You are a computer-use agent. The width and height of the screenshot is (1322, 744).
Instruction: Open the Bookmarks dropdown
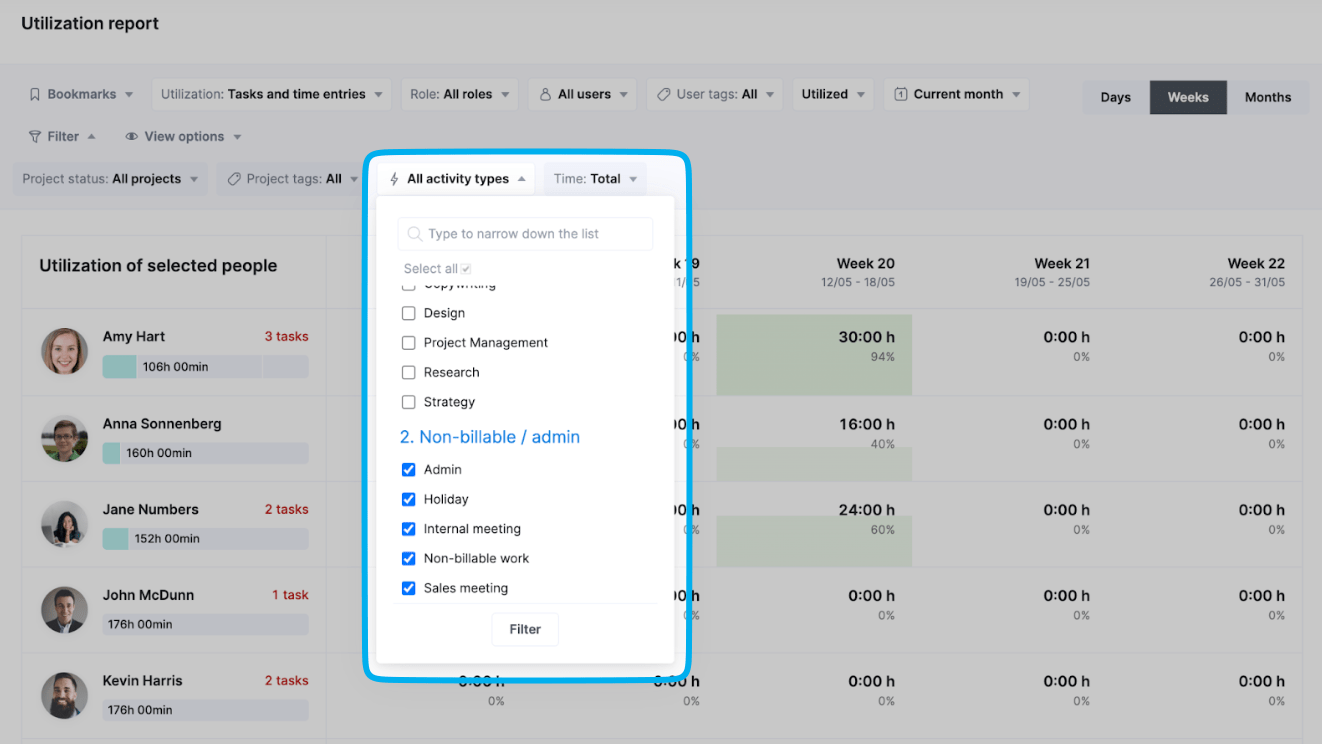(x=81, y=94)
